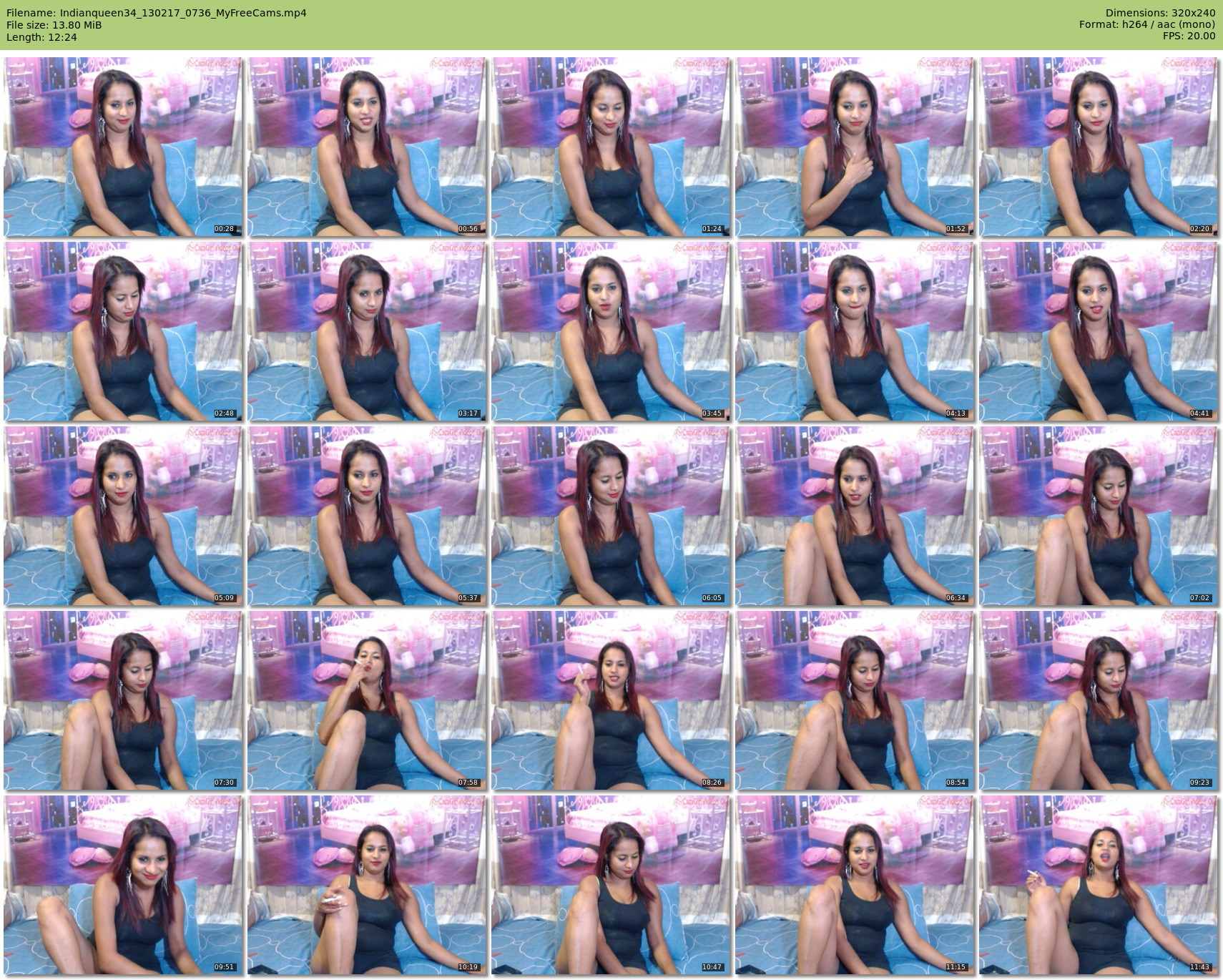Select the frame at 09:51
1223x980 pixels.
click(x=123, y=885)
